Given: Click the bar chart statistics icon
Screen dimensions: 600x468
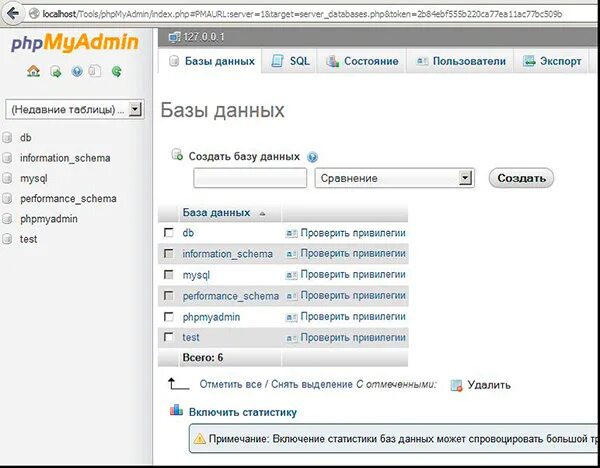Looking at the screenshot, I should pyautogui.click(x=176, y=410).
